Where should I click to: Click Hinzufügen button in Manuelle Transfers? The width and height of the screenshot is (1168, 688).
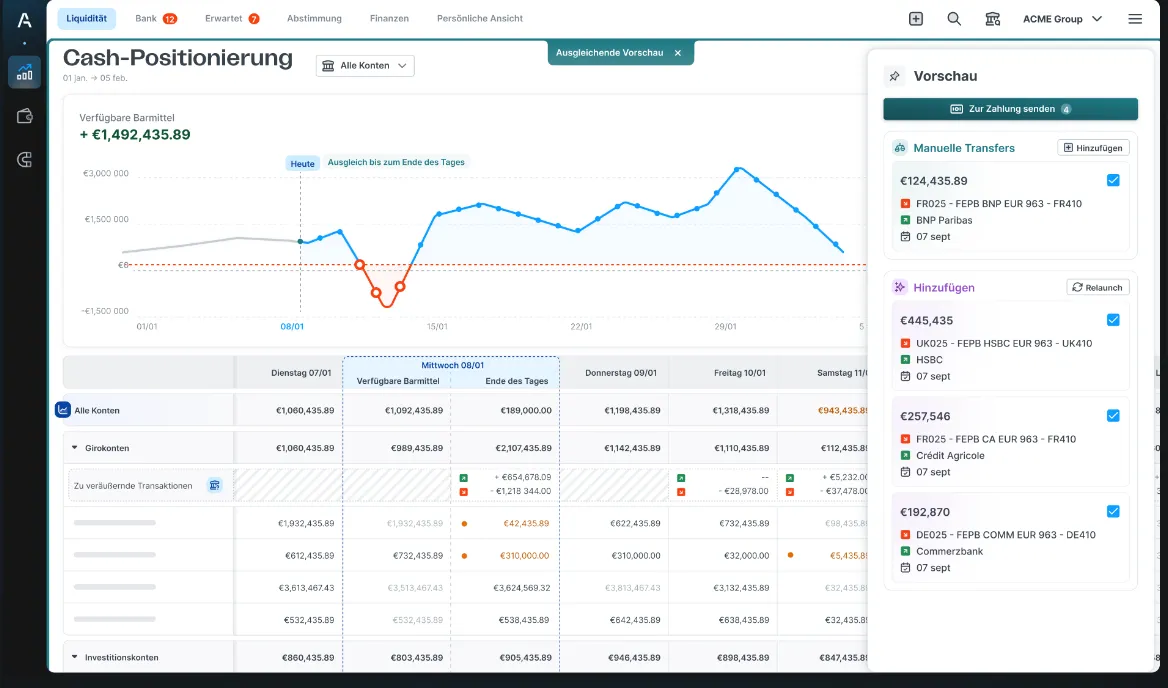coord(1093,147)
